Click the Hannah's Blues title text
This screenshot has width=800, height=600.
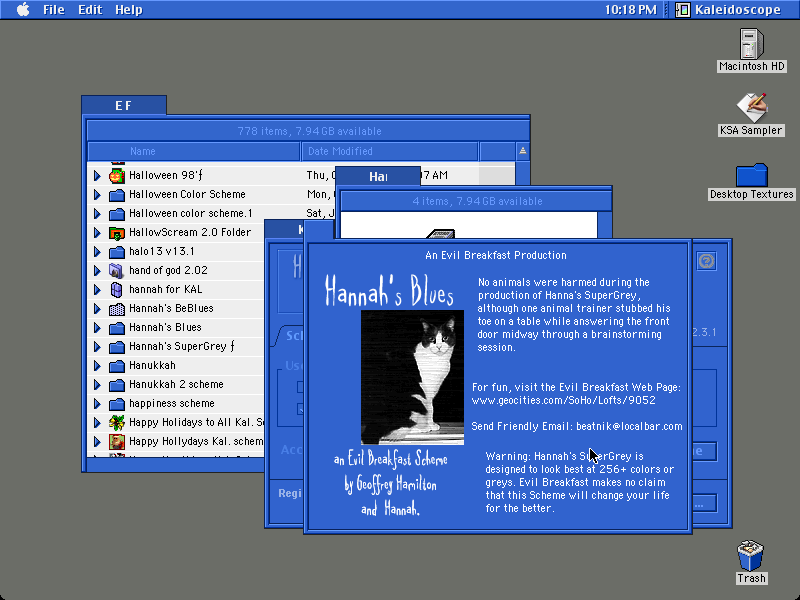click(389, 290)
